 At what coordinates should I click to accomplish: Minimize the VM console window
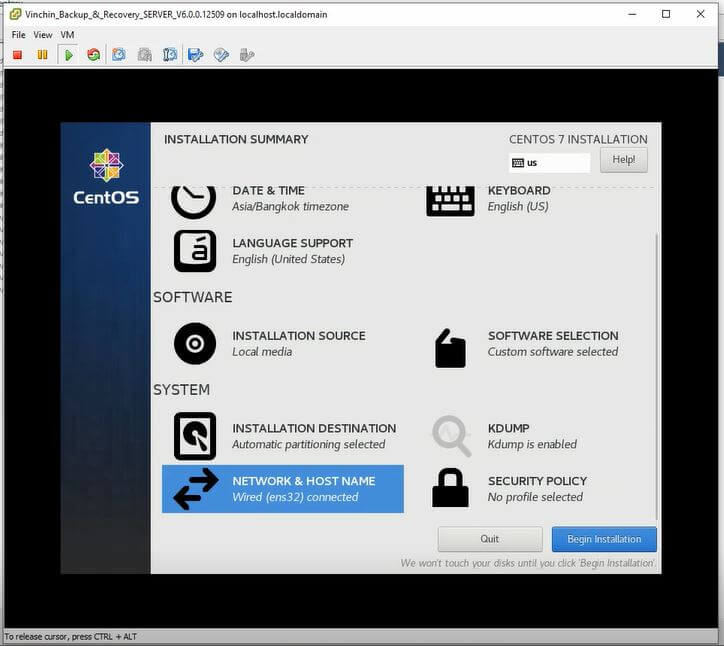632,14
